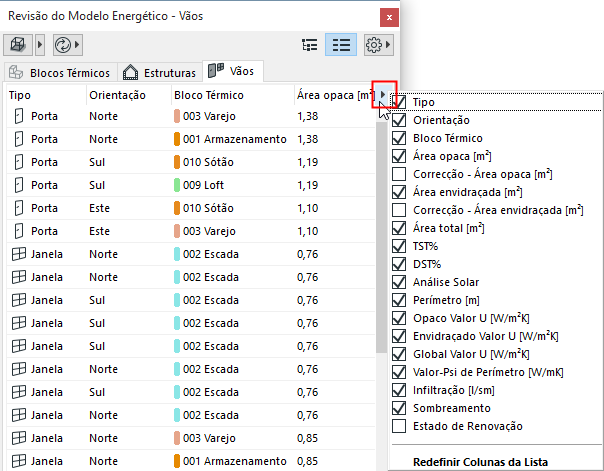Toggle the Área opaca [m²] checkbox
The height and width of the screenshot is (471, 604).
click(x=399, y=156)
